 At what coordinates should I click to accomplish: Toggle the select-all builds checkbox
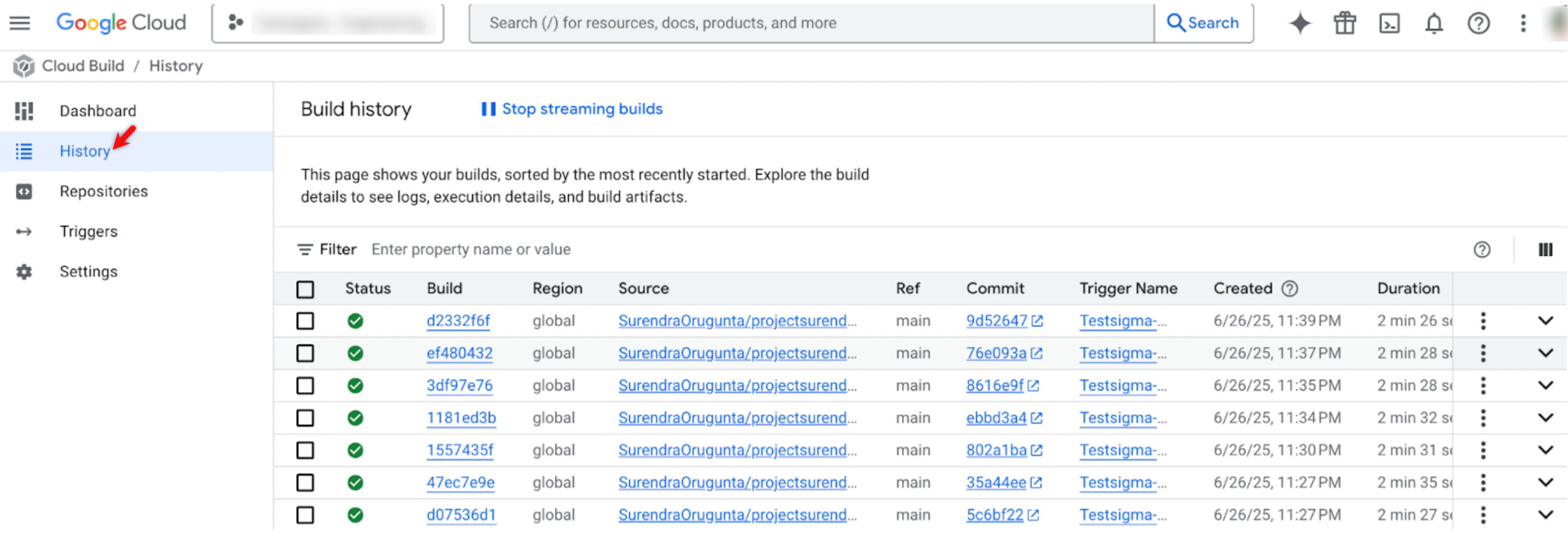[x=305, y=289]
